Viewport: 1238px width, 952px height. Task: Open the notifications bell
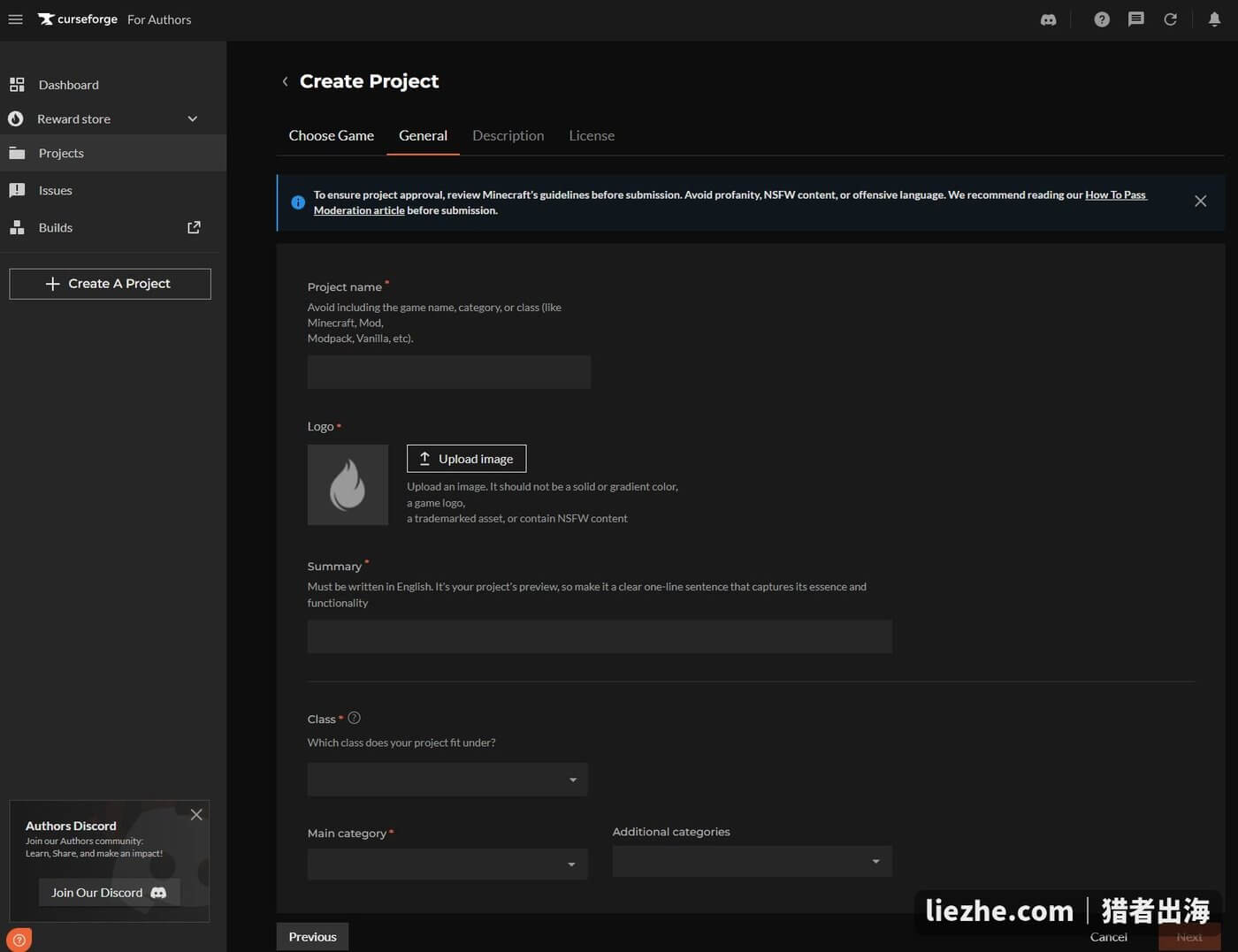[1214, 19]
